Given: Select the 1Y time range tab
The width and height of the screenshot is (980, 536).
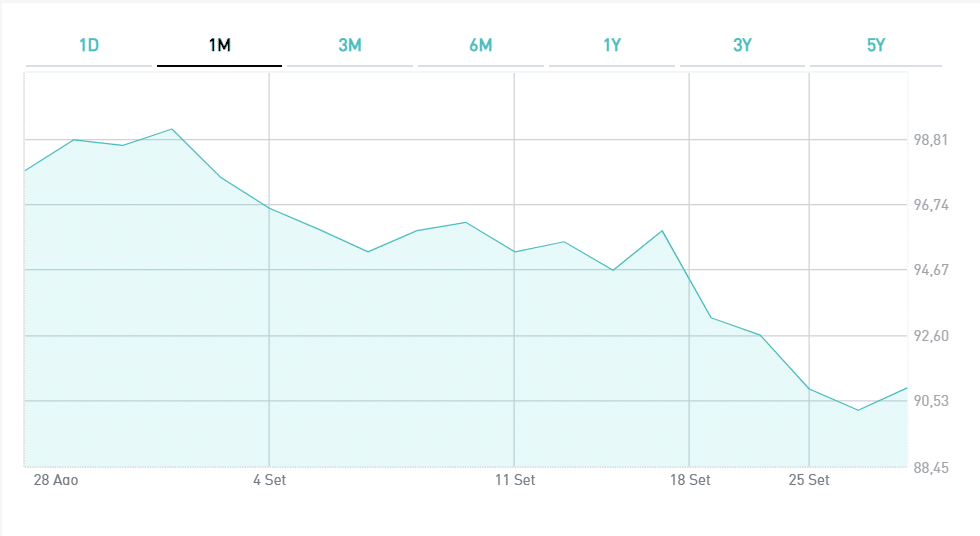Looking at the screenshot, I should [612, 46].
